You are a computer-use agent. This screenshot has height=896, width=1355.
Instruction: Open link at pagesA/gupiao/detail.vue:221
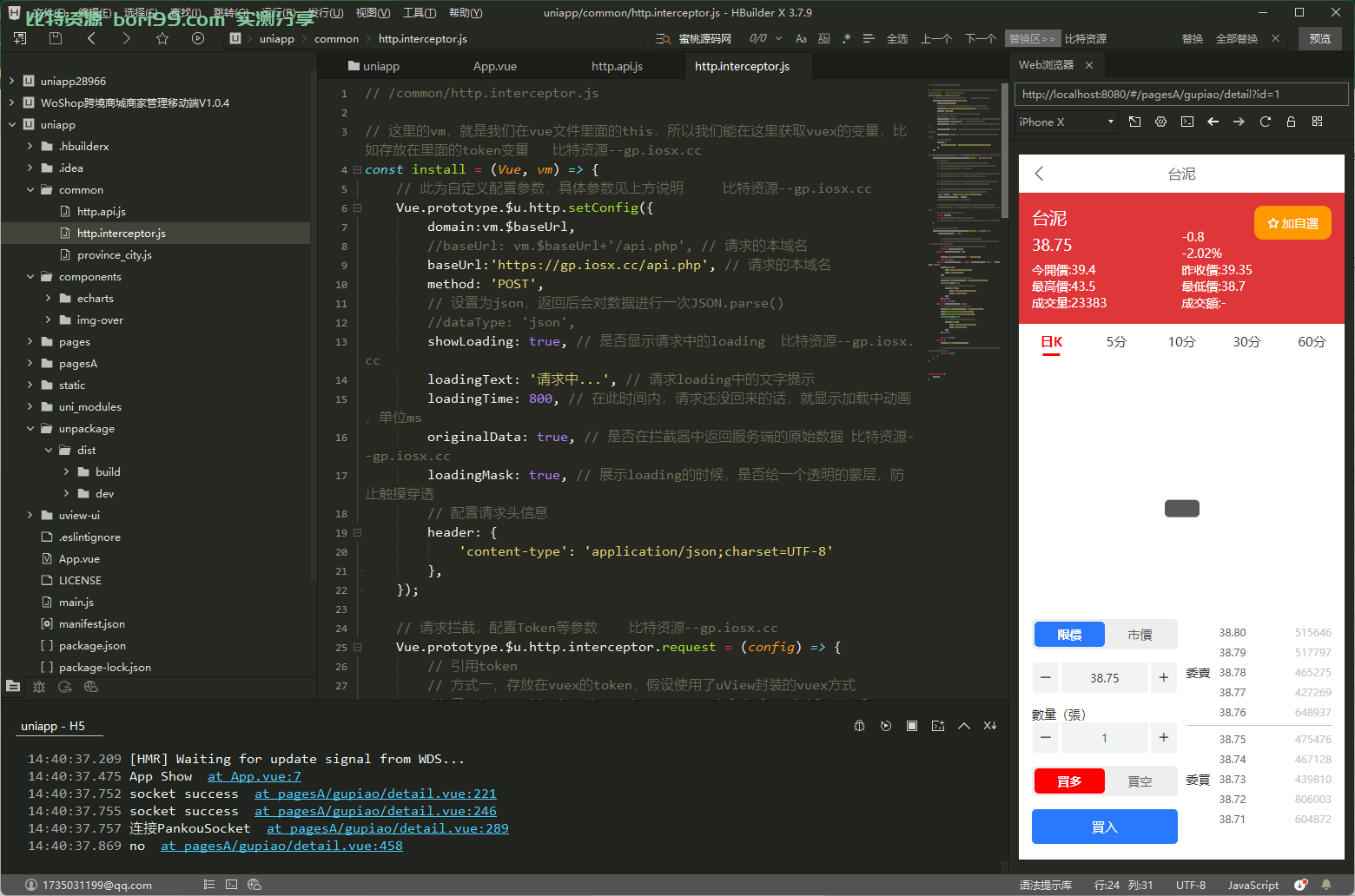click(x=375, y=794)
